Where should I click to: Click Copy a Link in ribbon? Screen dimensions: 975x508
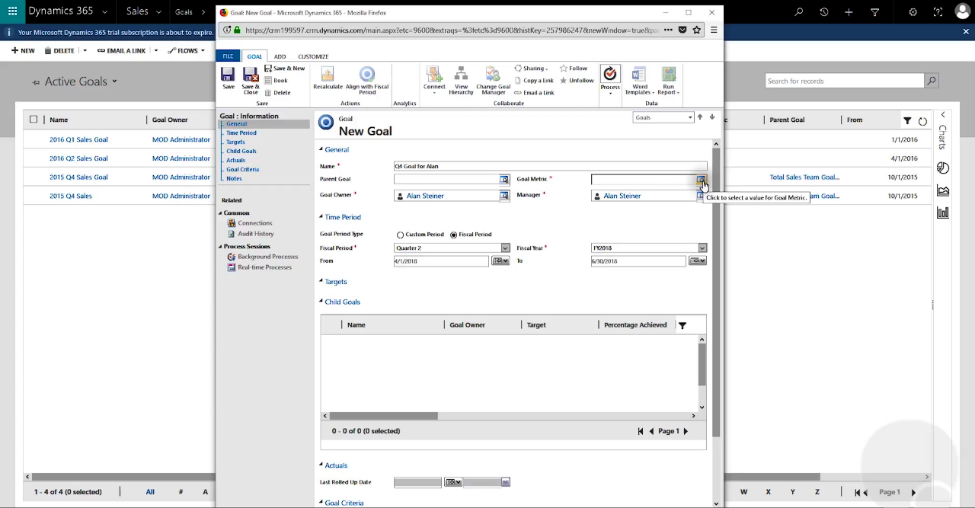tap(534, 80)
